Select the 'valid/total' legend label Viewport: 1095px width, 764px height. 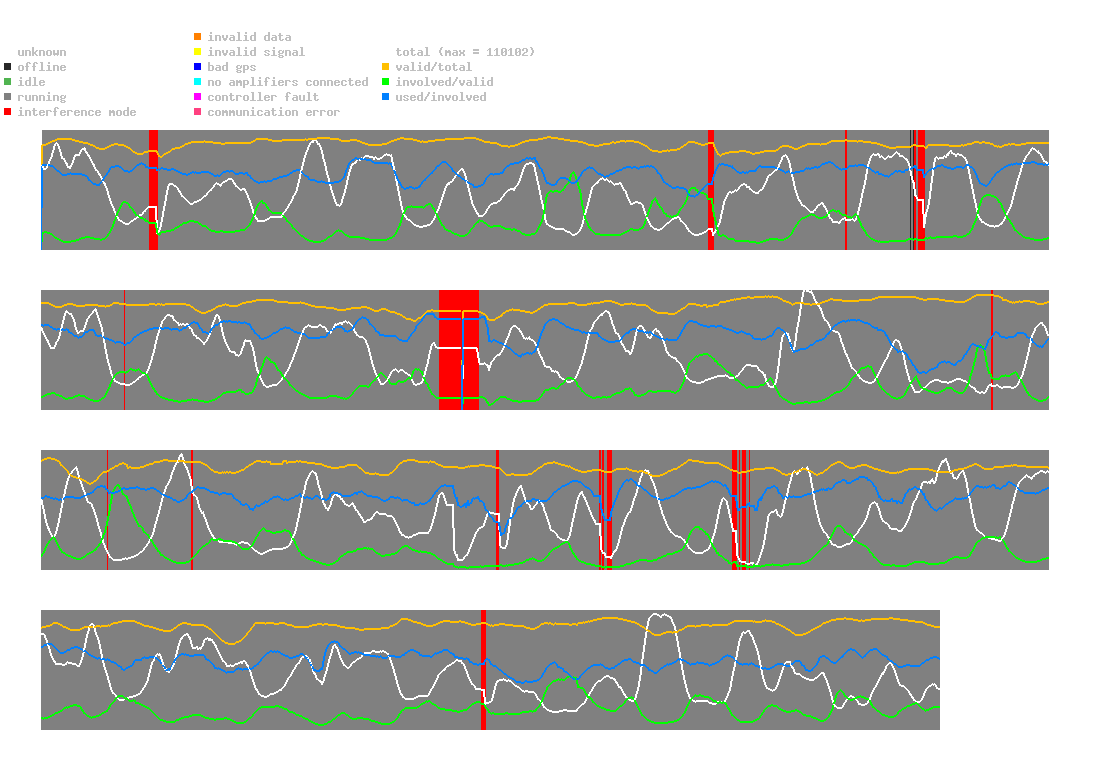pos(434,67)
